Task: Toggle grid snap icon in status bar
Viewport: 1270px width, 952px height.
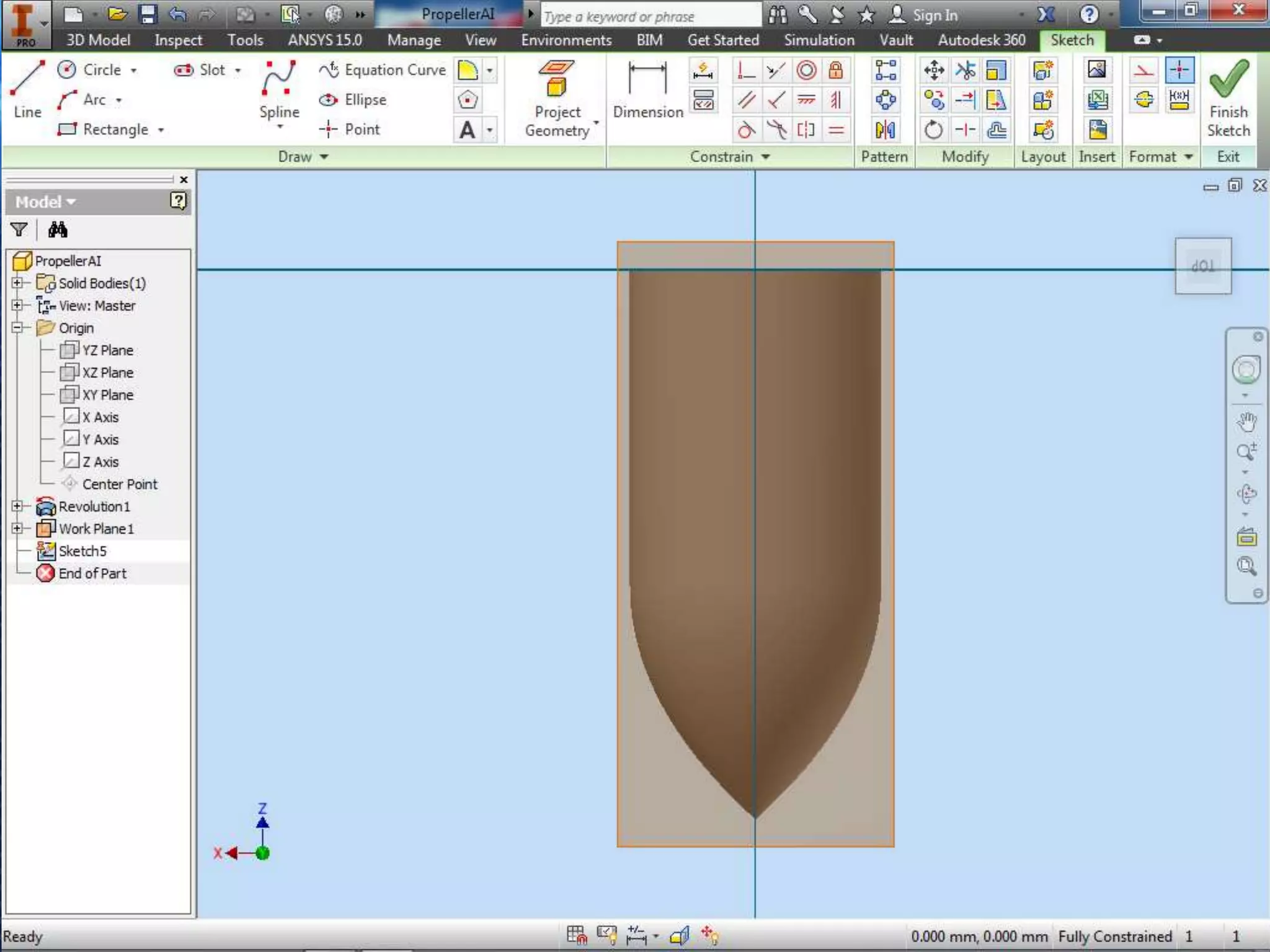Action: pos(576,935)
